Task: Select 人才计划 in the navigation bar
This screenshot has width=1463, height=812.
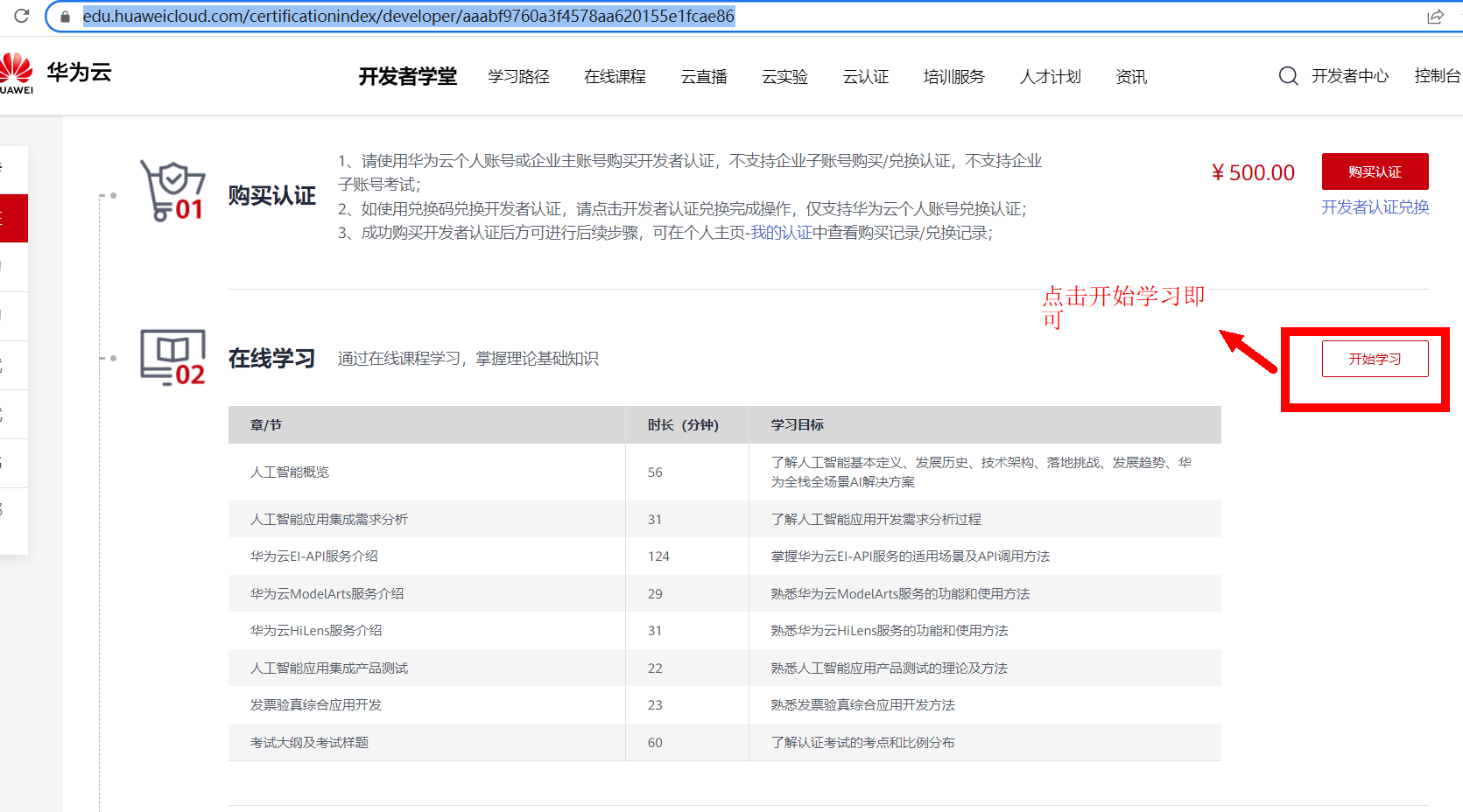Action: click(x=1051, y=77)
